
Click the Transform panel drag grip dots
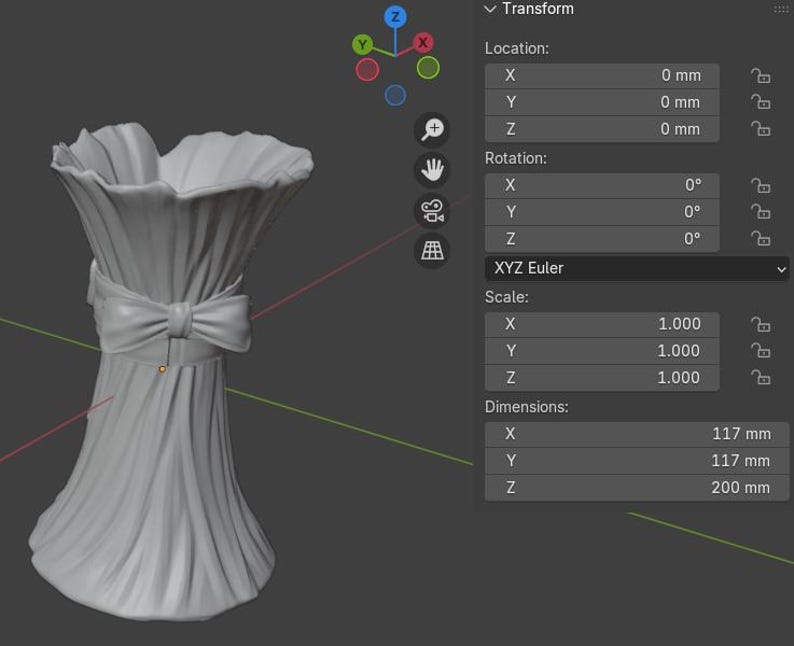coord(781,9)
